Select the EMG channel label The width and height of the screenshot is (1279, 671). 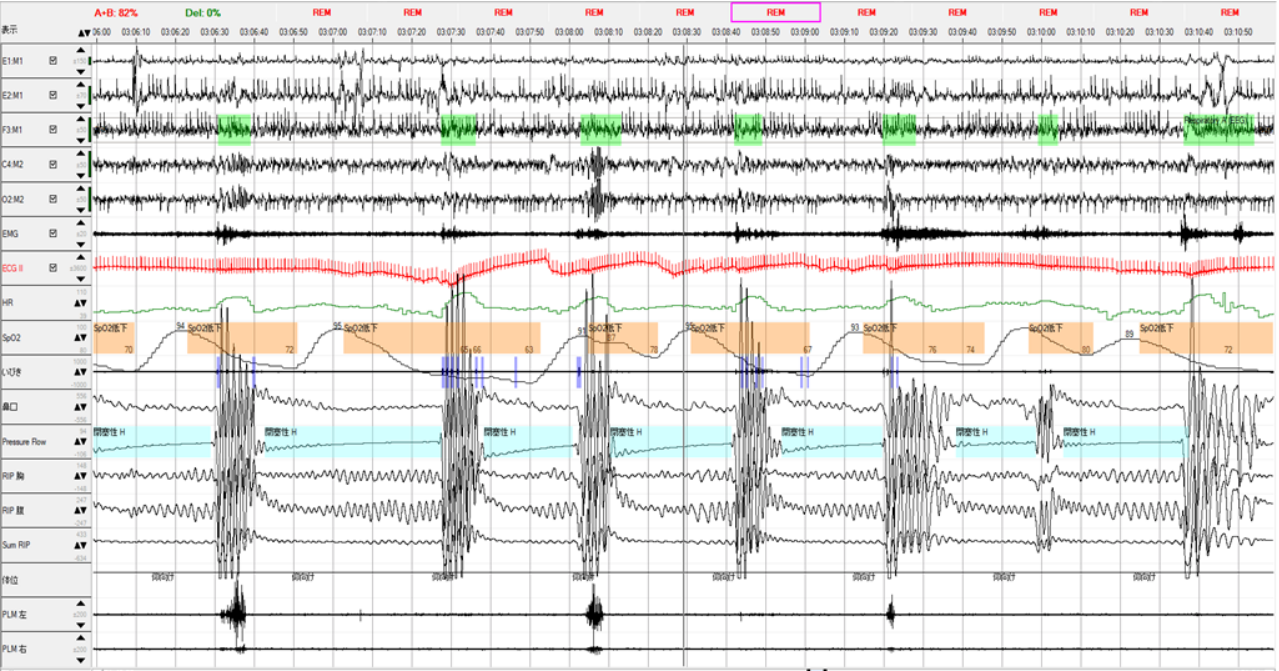pos(10,234)
